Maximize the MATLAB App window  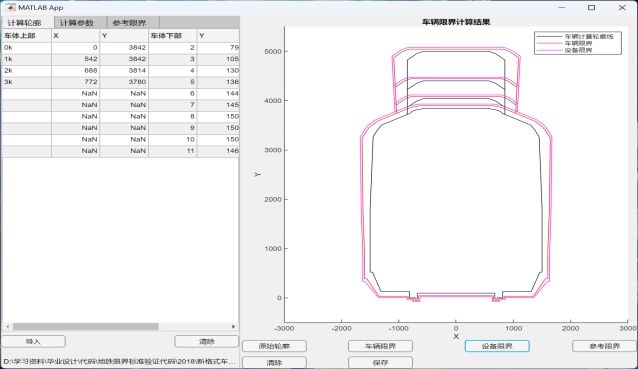click(x=591, y=7)
